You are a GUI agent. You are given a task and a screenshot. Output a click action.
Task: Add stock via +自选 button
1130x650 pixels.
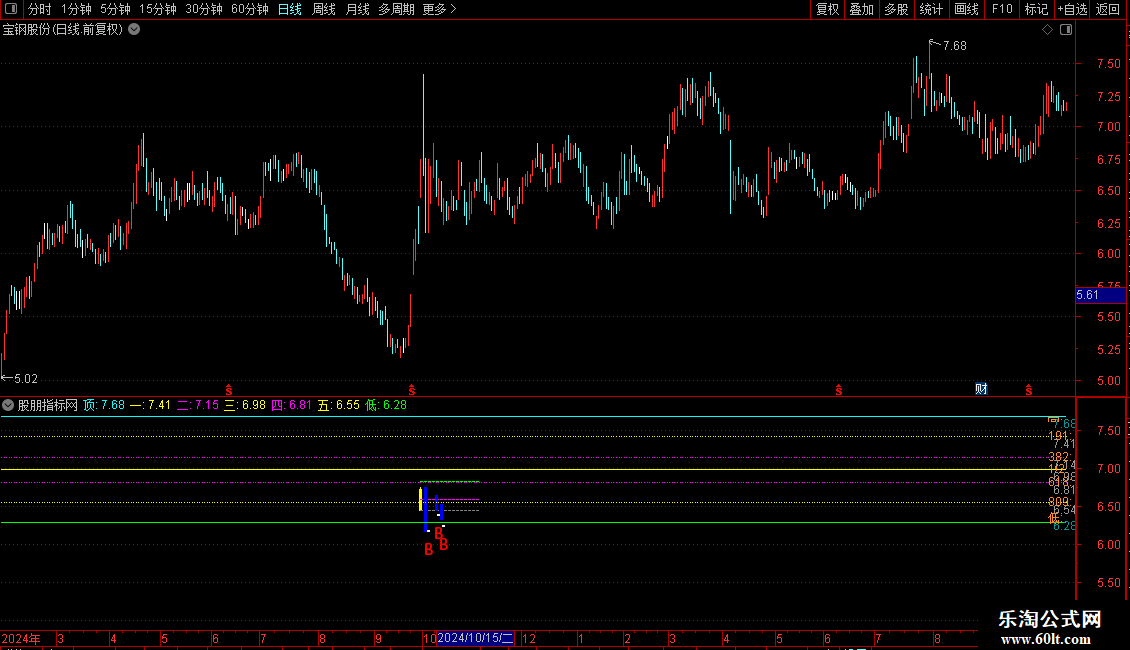pyautogui.click(x=1070, y=9)
